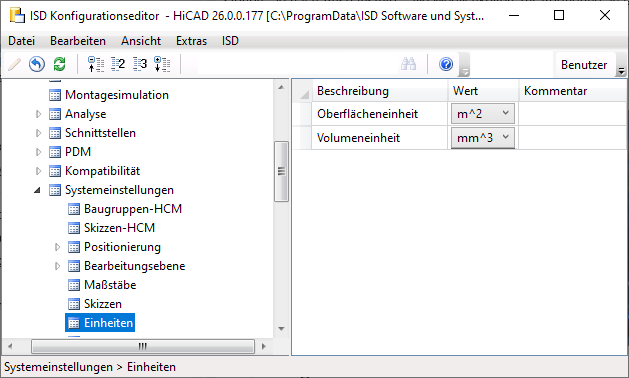Open the Datei menu
The image size is (629, 378).
[x=22, y=41]
